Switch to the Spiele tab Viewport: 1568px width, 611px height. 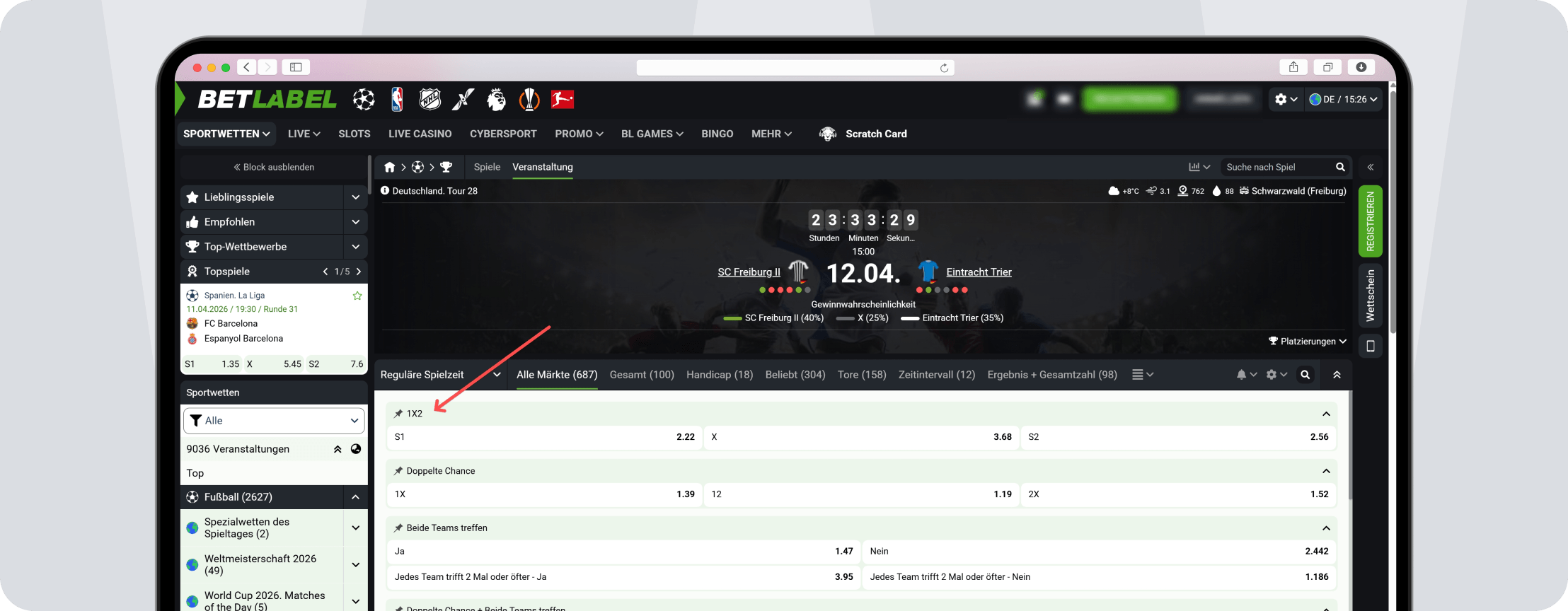tap(487, 167)
